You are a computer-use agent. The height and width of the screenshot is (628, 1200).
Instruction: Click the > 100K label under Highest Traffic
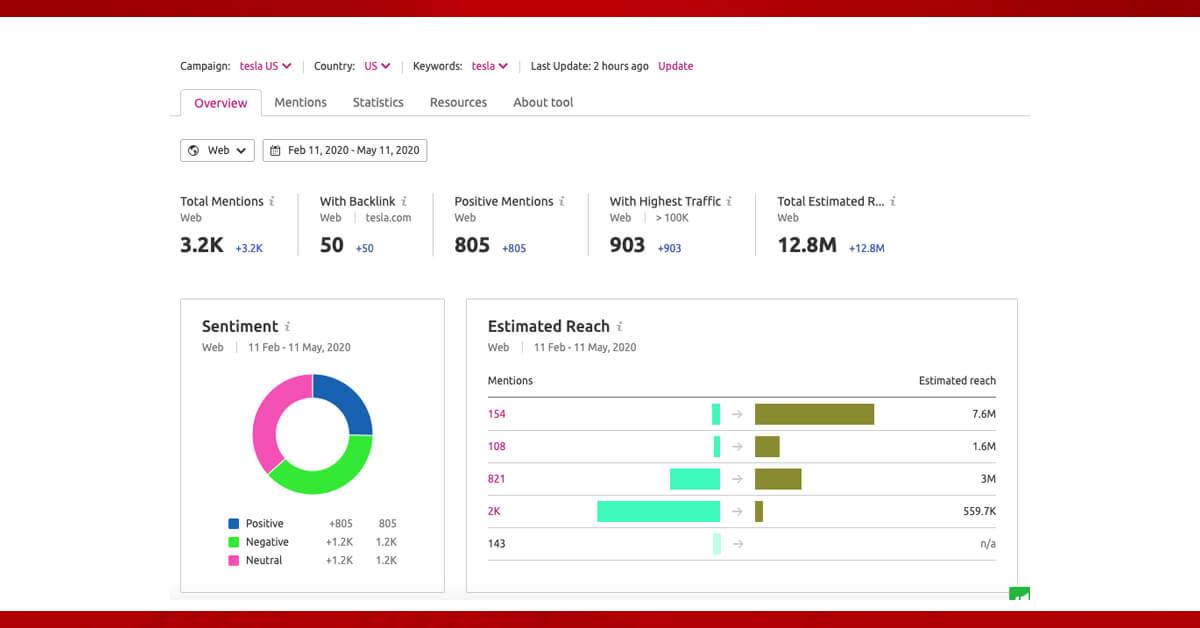click(x=672, y=217)
